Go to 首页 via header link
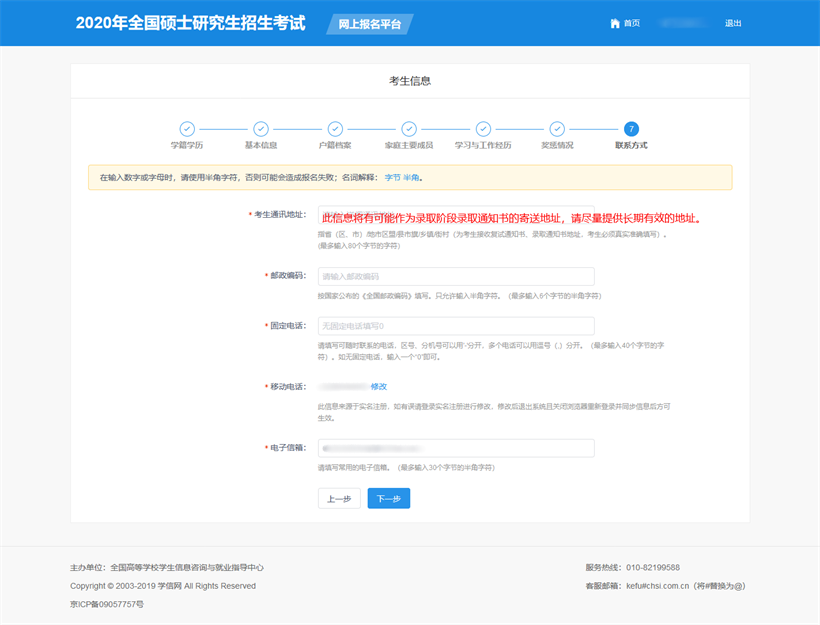This screenshot has height=625, width=820. click(x=631, y=23)
